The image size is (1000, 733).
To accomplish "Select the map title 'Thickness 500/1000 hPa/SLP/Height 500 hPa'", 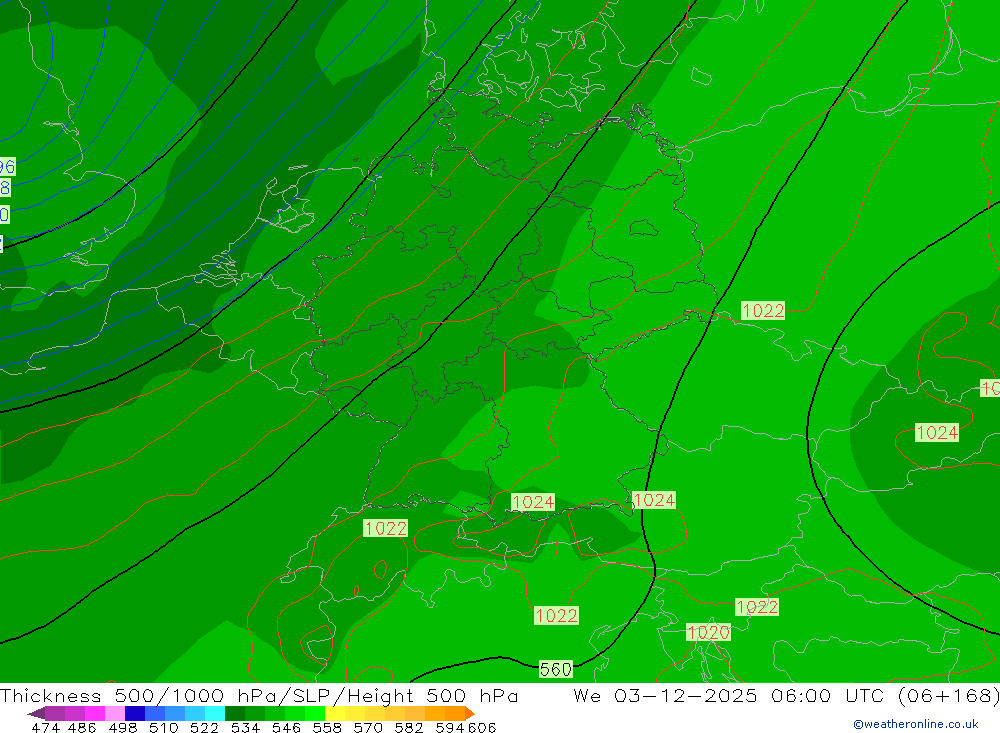I will [259, 695].
